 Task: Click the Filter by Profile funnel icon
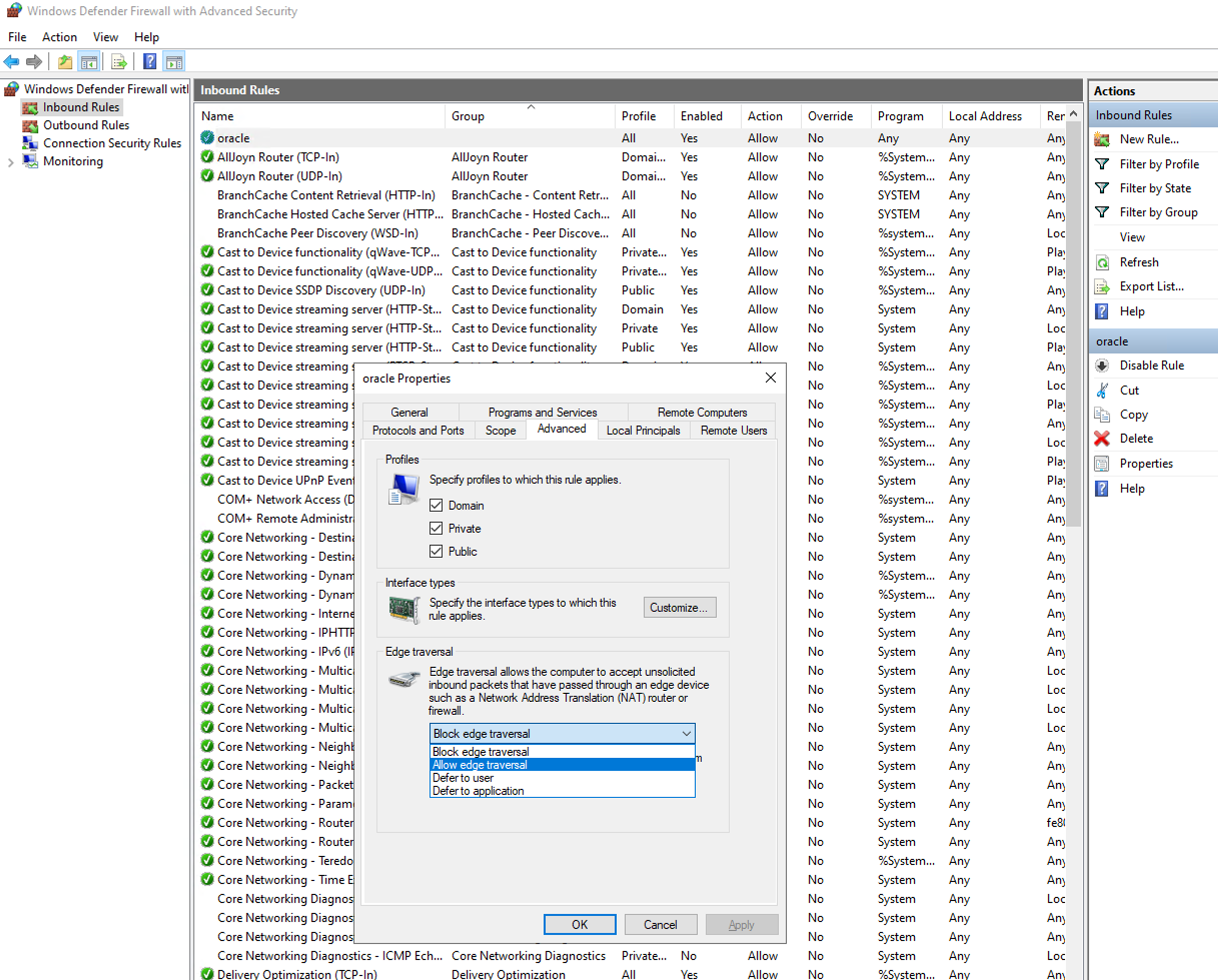[x=1101, y=164]
